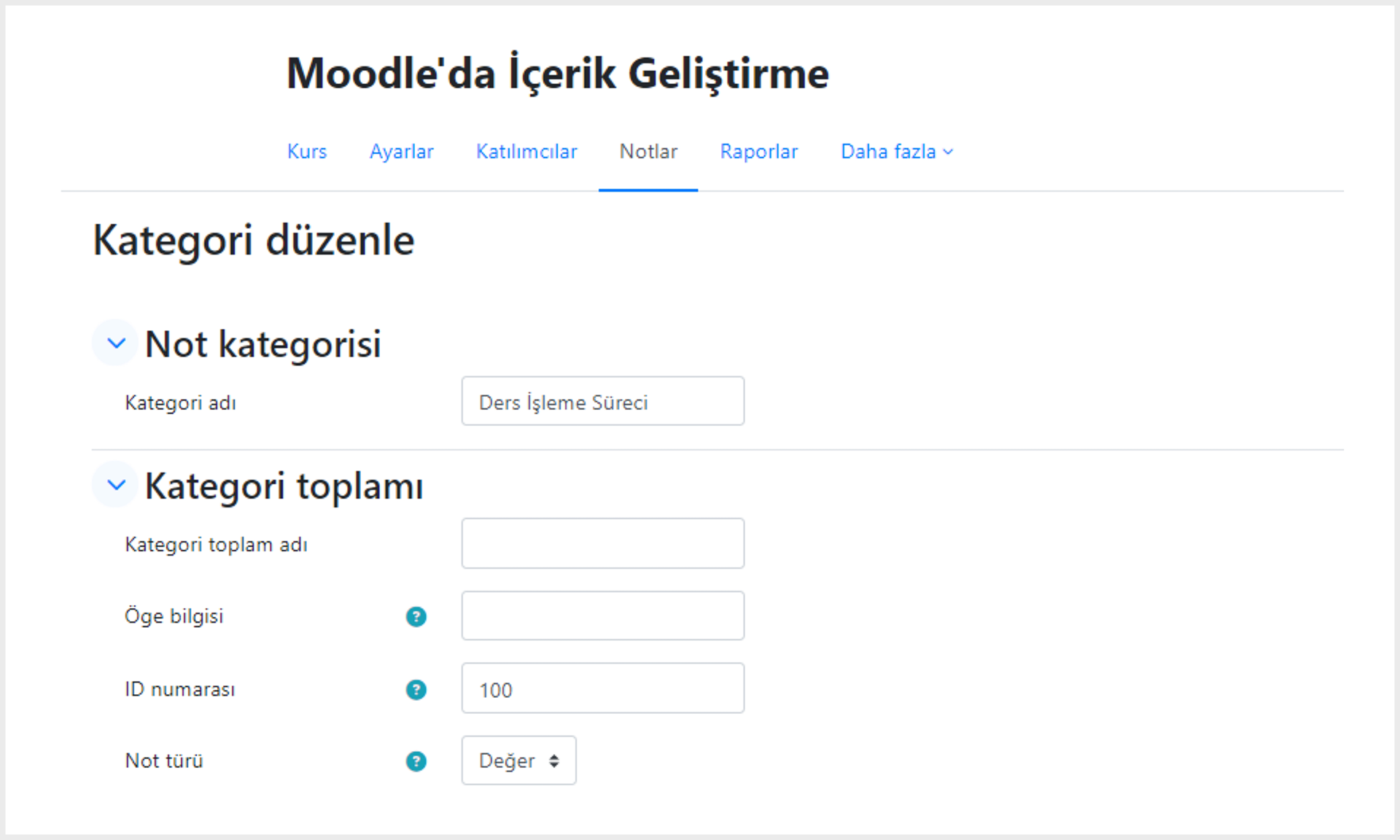Focus the Kategori toplam adı input
The image size is (1400, 840).
click(603, 543)
